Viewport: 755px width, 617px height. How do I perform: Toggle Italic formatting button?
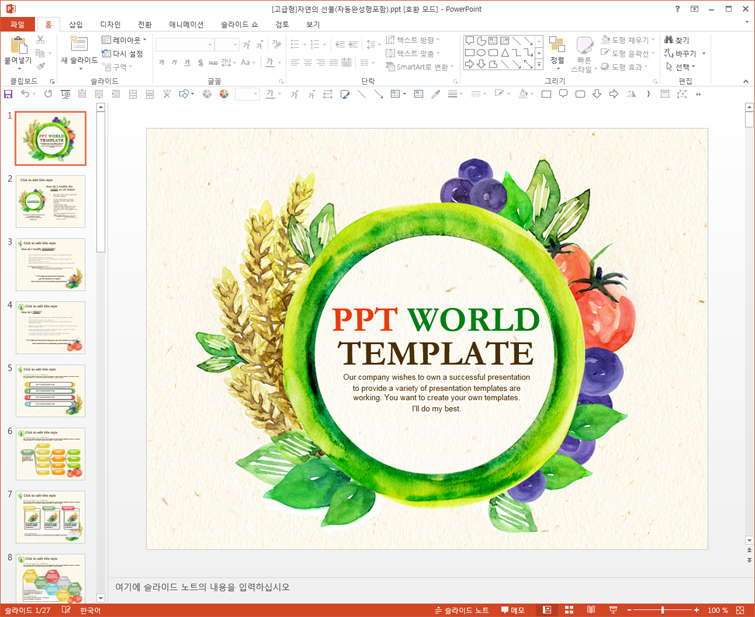click(x=174, y=62)
